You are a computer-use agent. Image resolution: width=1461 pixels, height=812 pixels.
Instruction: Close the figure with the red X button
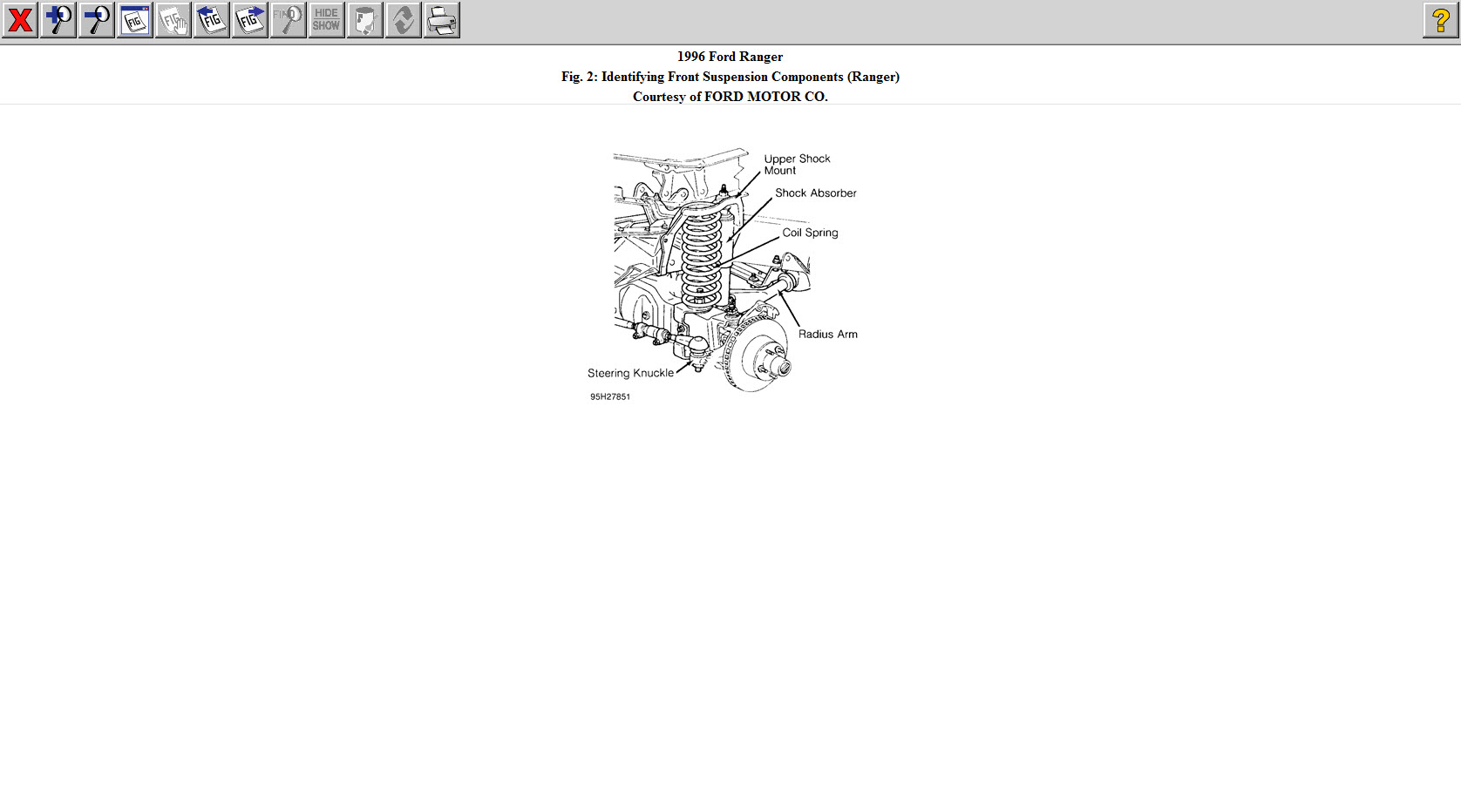[19, 20]
